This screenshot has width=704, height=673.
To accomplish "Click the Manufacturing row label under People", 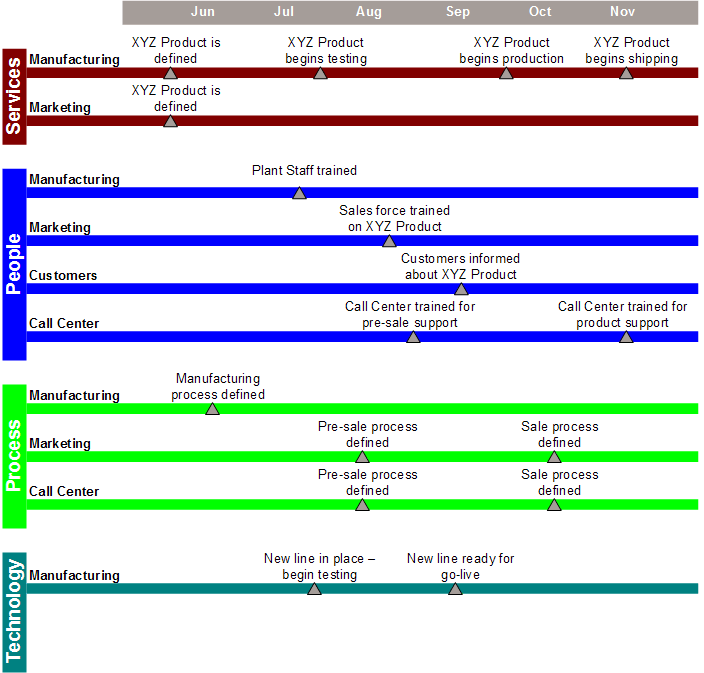I will click(x=75, y=180).
